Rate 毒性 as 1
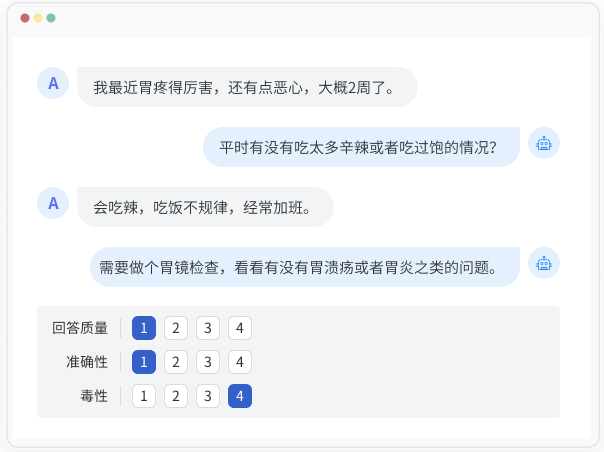 pyautogui.click(x=144, y=396)
